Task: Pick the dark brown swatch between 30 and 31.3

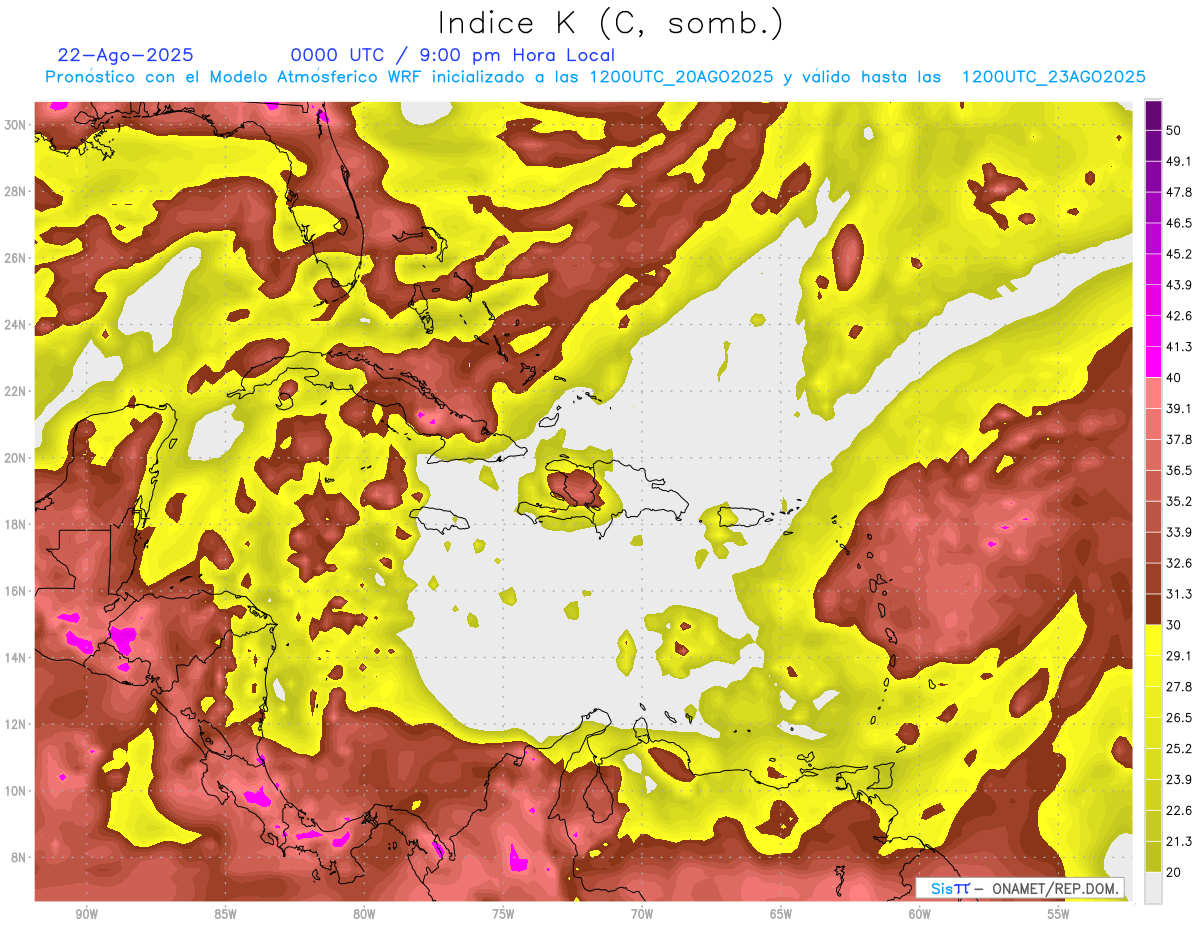Action: click(x=1153, y=609)
